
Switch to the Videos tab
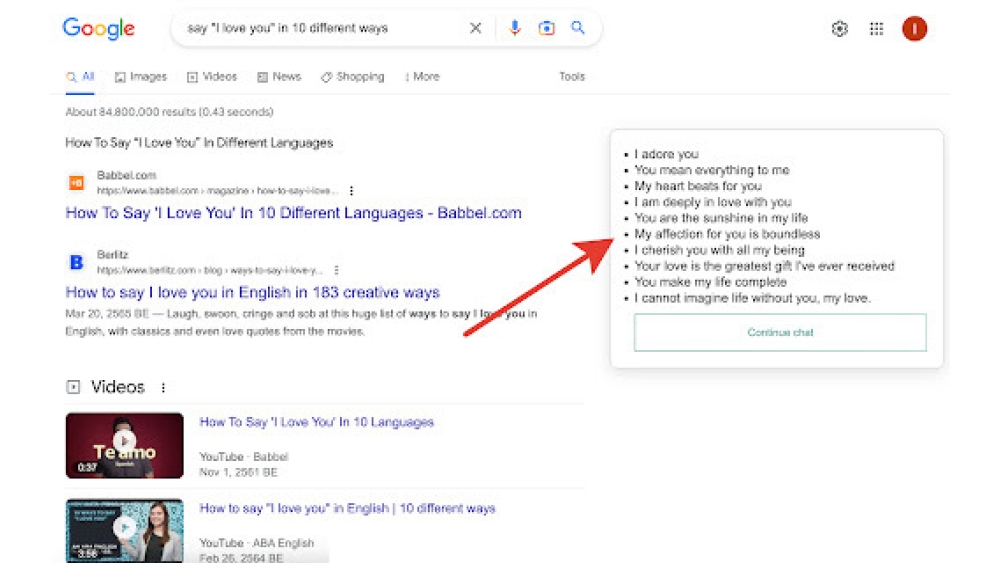pyautogui.click(x=212, y=77)
